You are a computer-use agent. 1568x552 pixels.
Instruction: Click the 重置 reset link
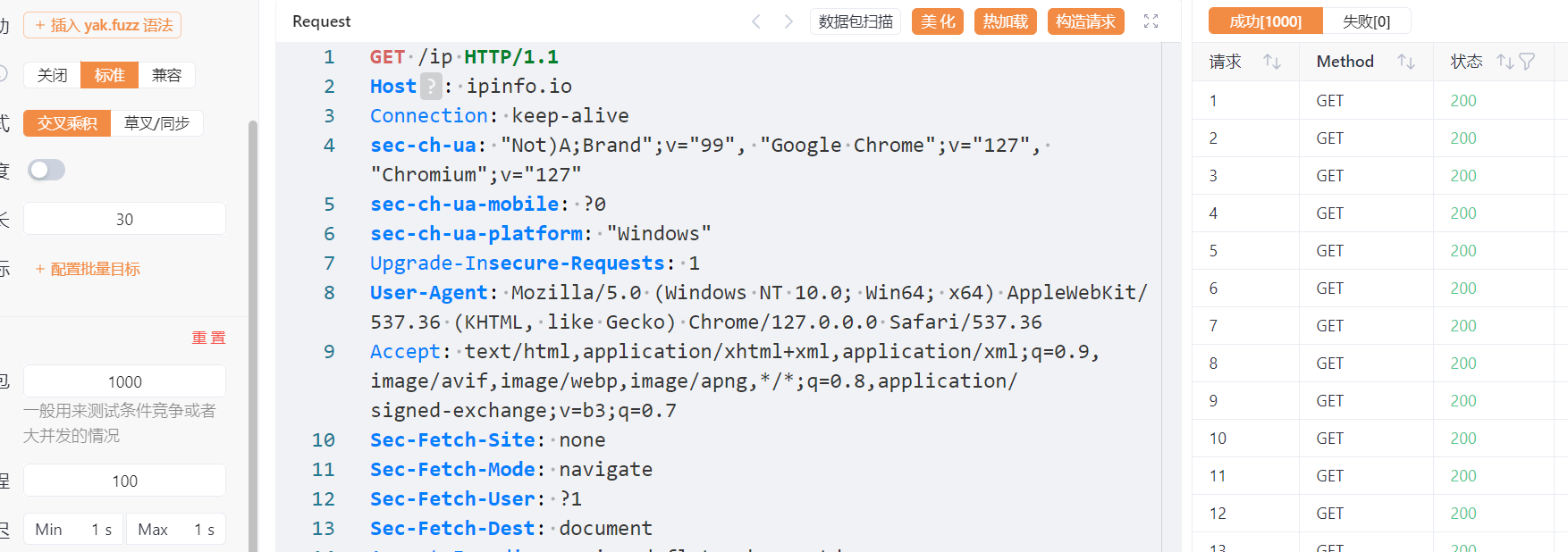pos(208,338)
